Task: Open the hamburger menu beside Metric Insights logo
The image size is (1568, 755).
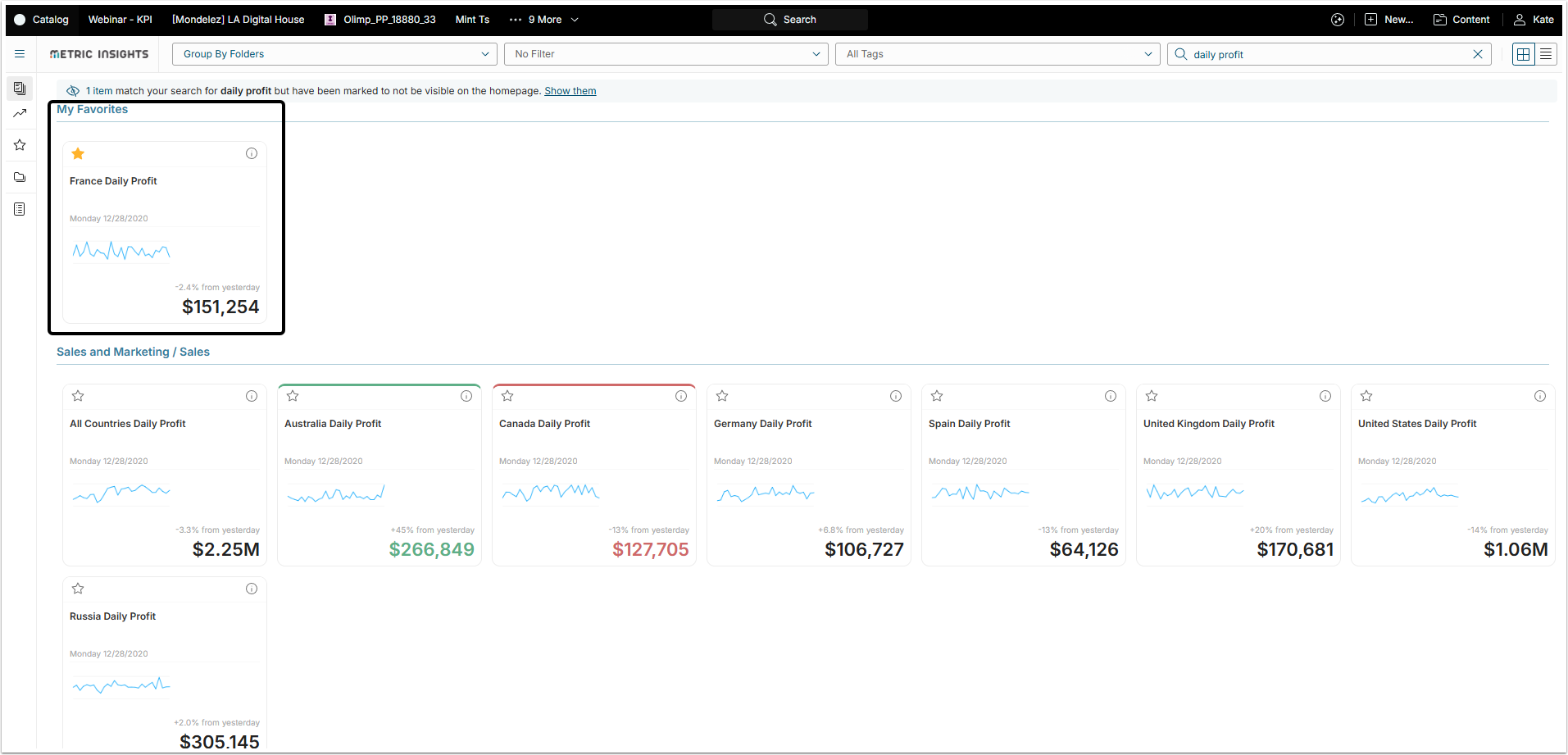Action: tap(20, 54)
